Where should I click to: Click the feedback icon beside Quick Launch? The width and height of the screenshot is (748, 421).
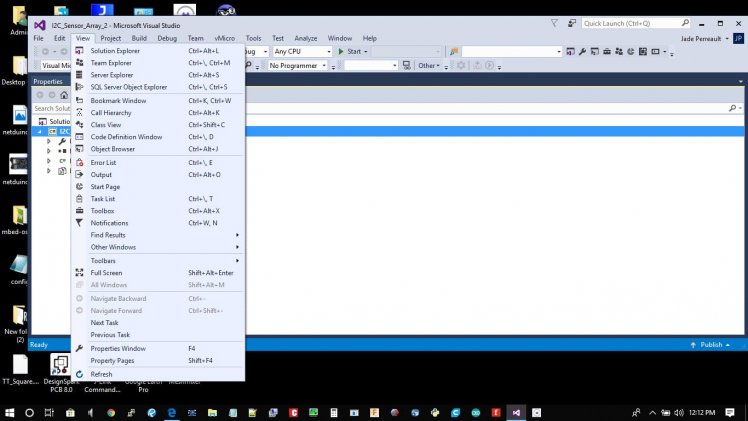571,22
